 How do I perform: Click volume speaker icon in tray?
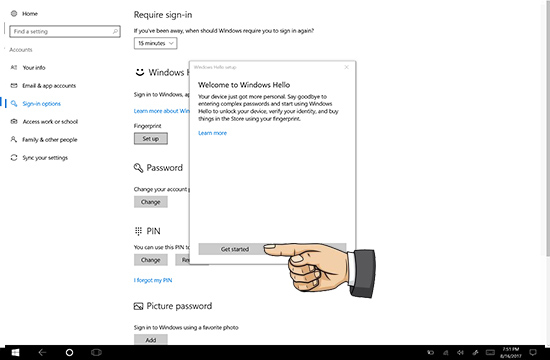point(461,352)
